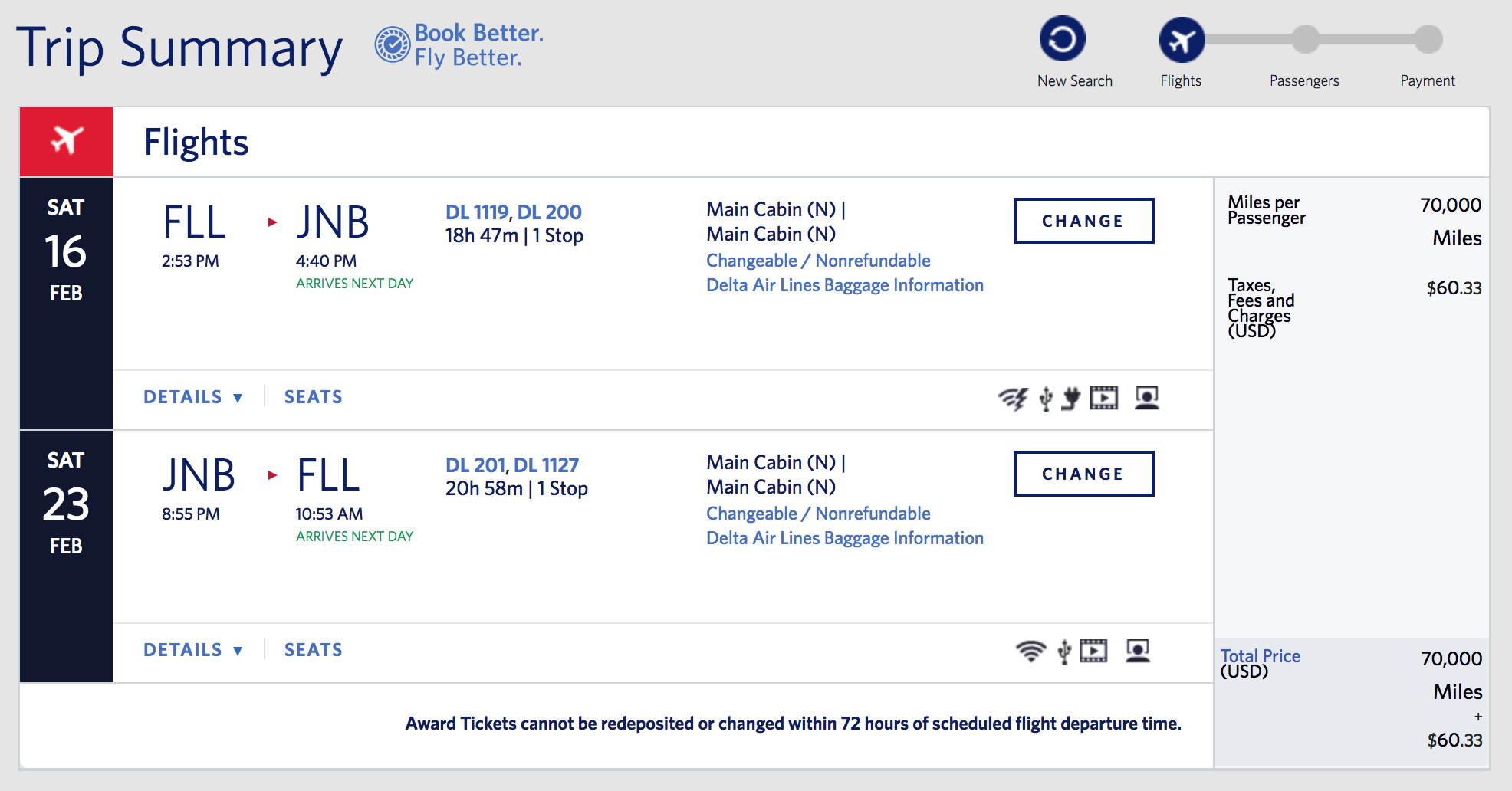Open Seats for the FLL to JNB flight
Screen dimensions: 1512x791
(x=313, y=397)
